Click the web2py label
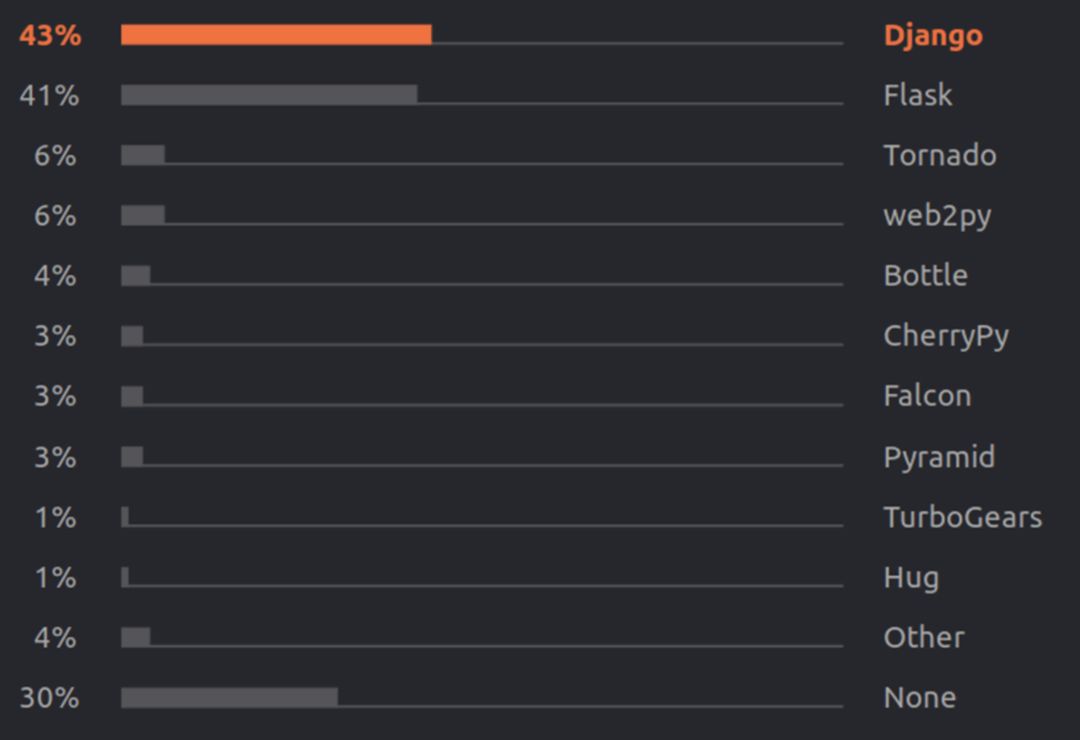 (x=937, y=216)
